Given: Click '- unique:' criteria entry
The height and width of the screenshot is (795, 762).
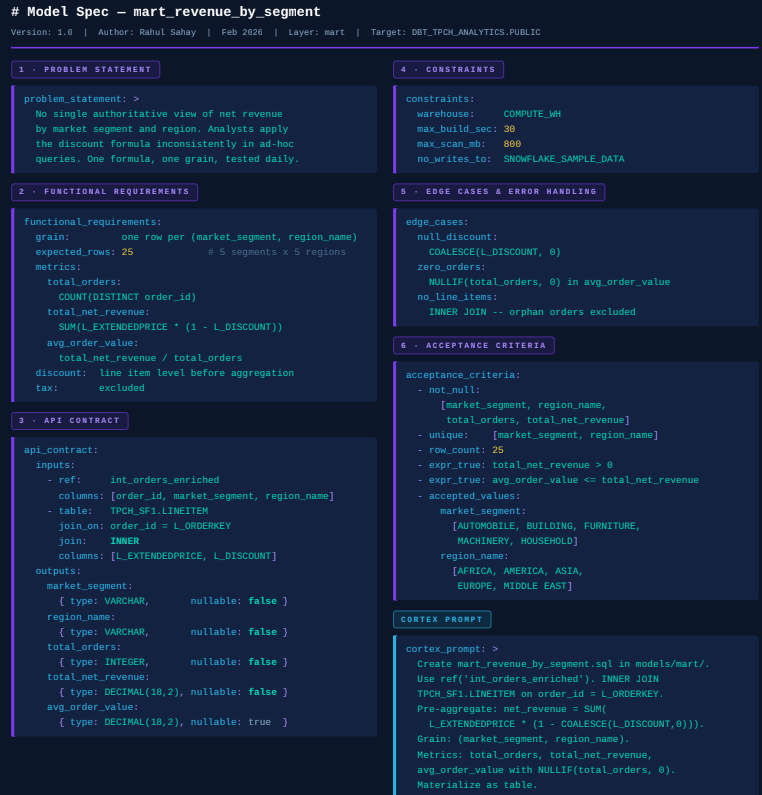Looking at the screenshot, I should tap(443, 435).
